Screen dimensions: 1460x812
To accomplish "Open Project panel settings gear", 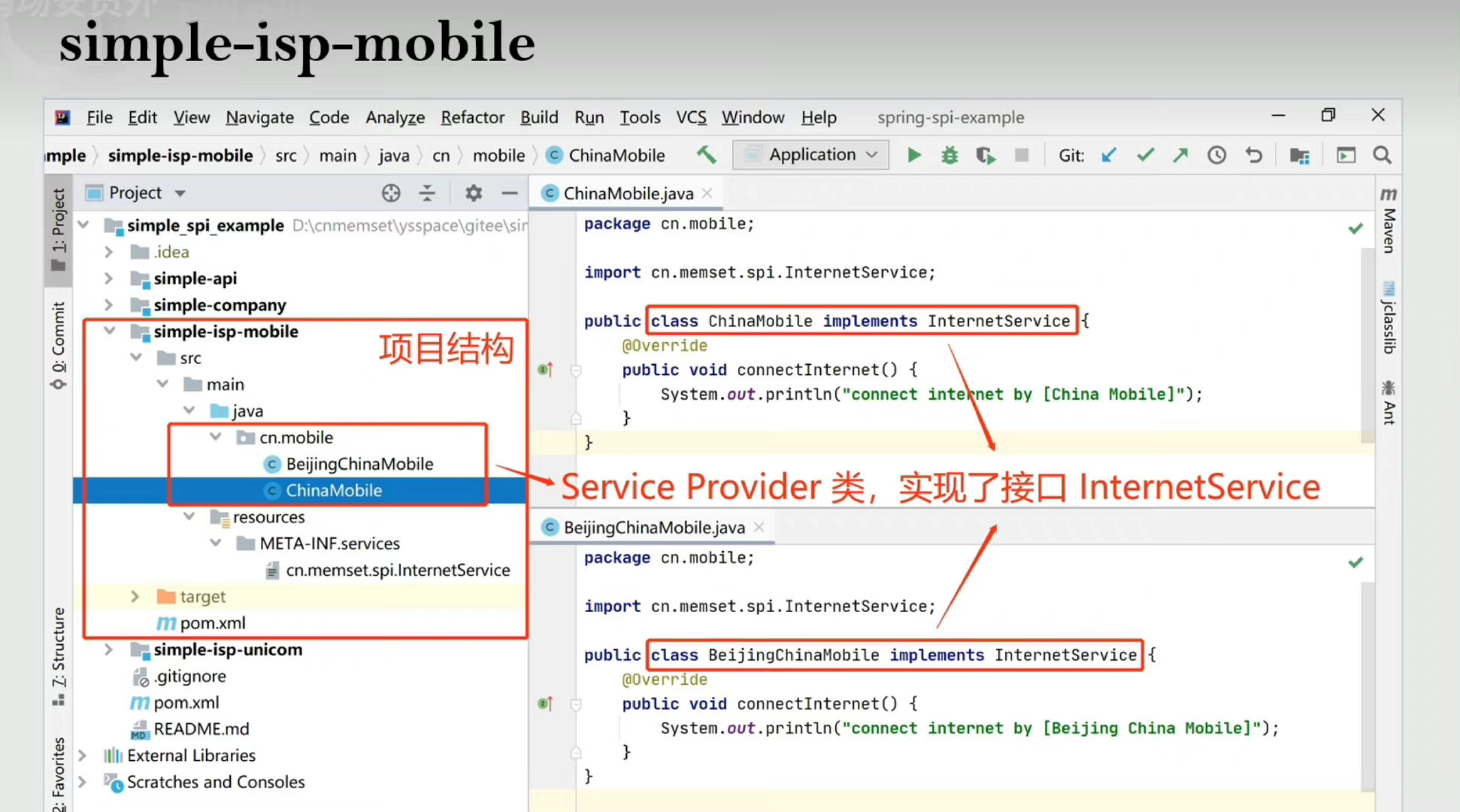I will [x=473, y=193].
